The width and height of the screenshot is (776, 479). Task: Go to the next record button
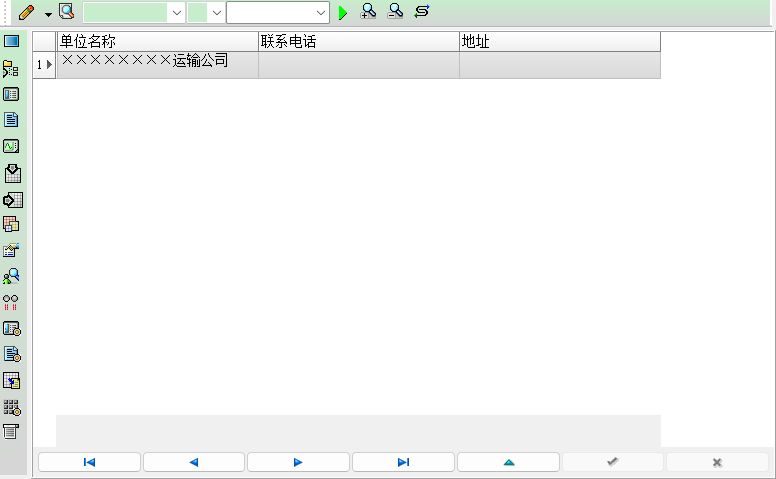(298, 462)
